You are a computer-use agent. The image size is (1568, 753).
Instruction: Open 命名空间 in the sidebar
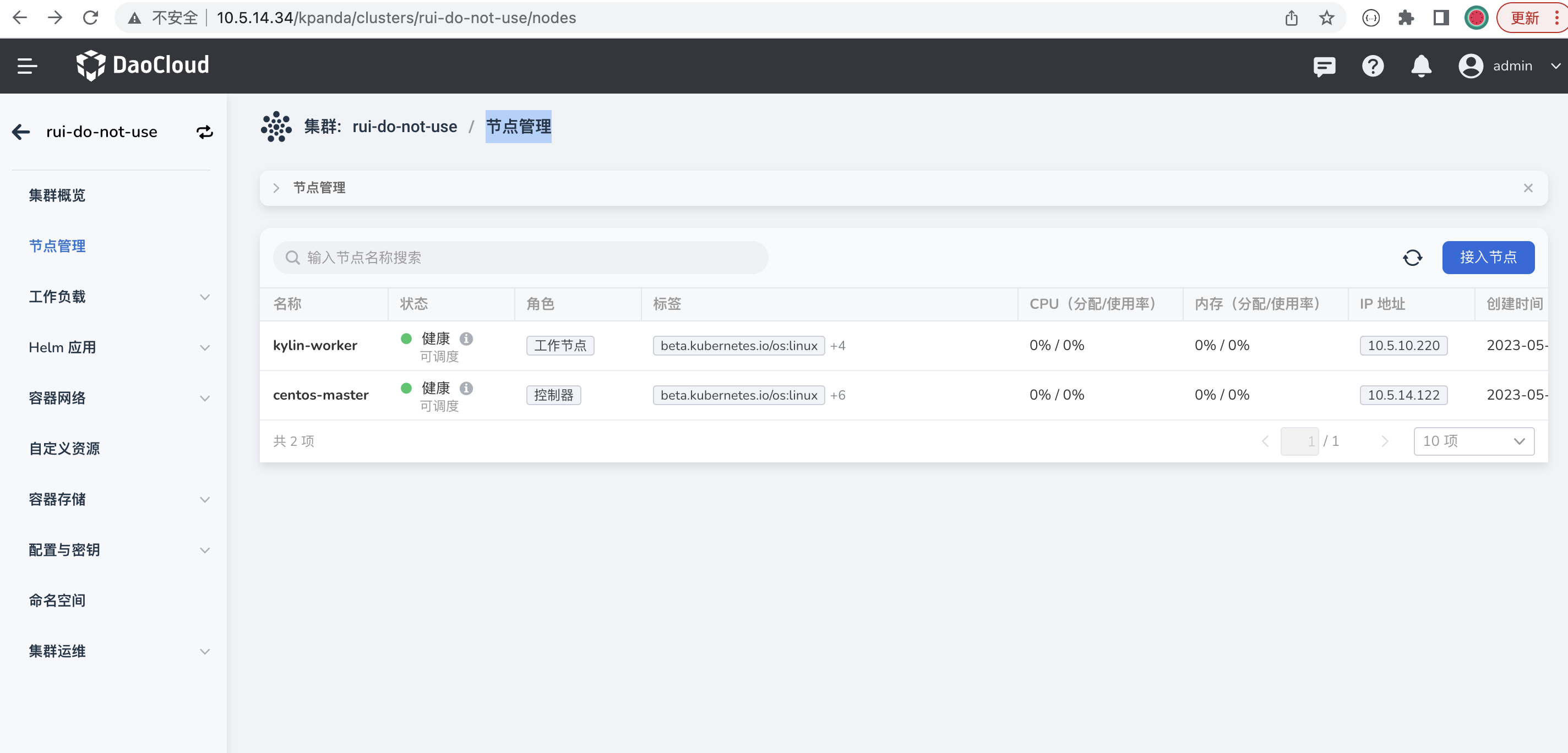point(57,600)
